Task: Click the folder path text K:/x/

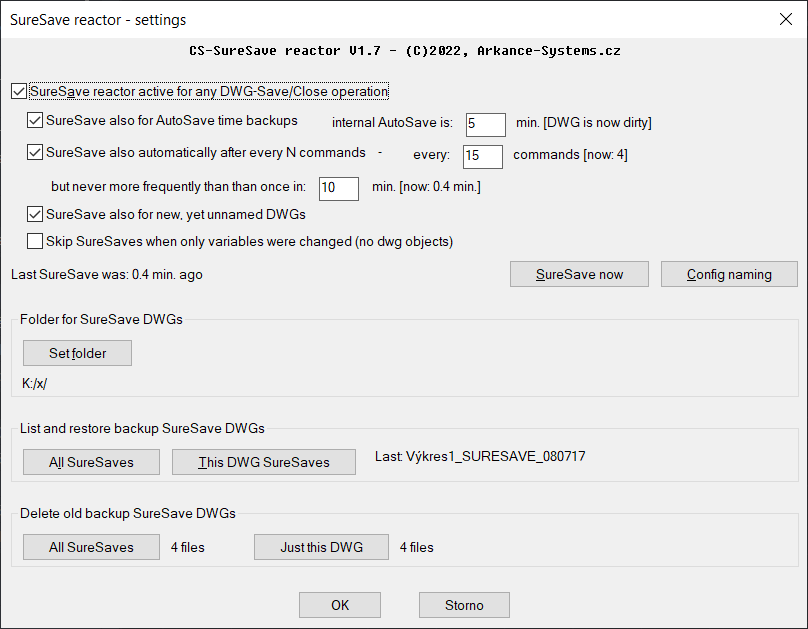Action: click(35, 384)
